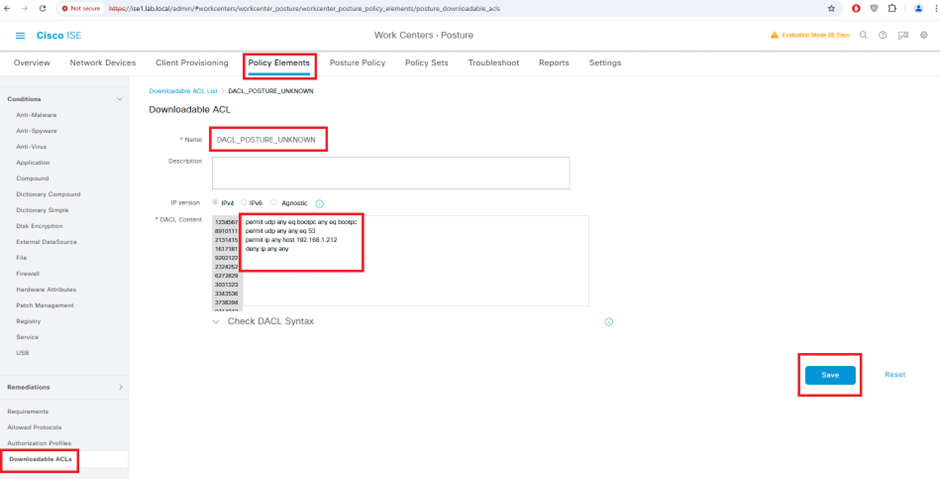Save the downloadable ACL
Viewport: 940px width, 479px height.
[830, 375]
